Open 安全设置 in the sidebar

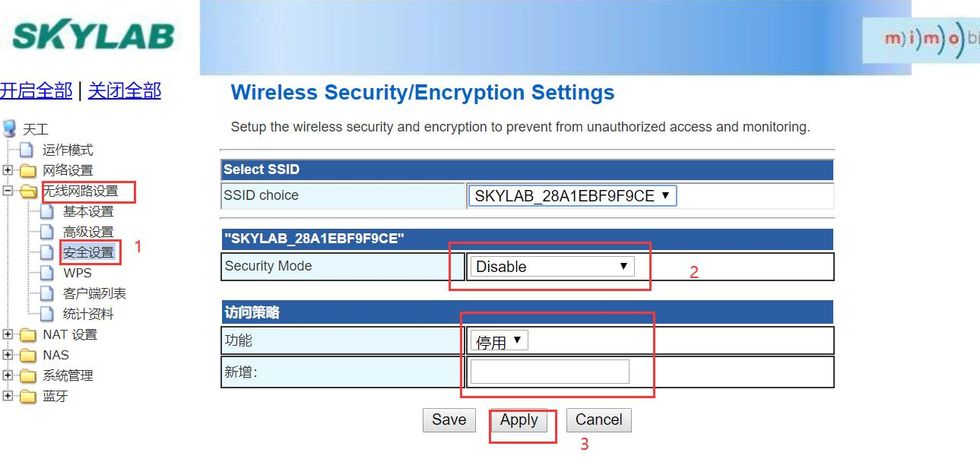pyautogui.click(x=88, y=252)
